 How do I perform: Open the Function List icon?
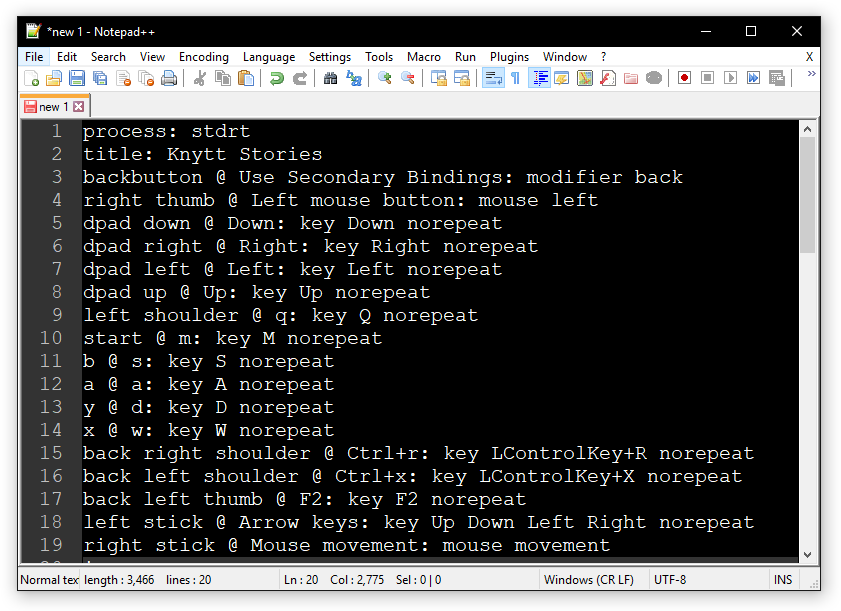[x=608, y=78]
